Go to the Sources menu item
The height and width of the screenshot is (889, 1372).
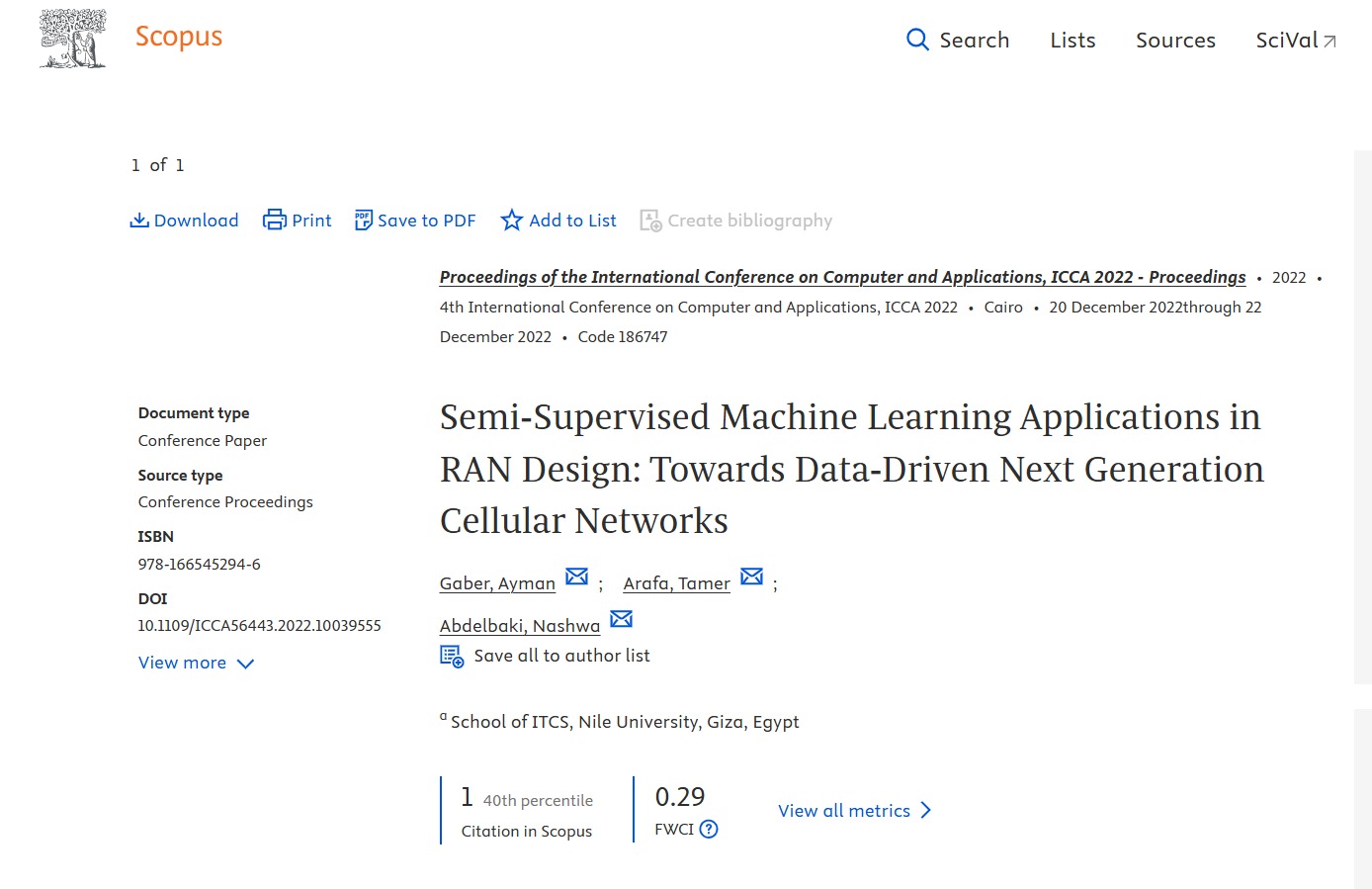1175,41
